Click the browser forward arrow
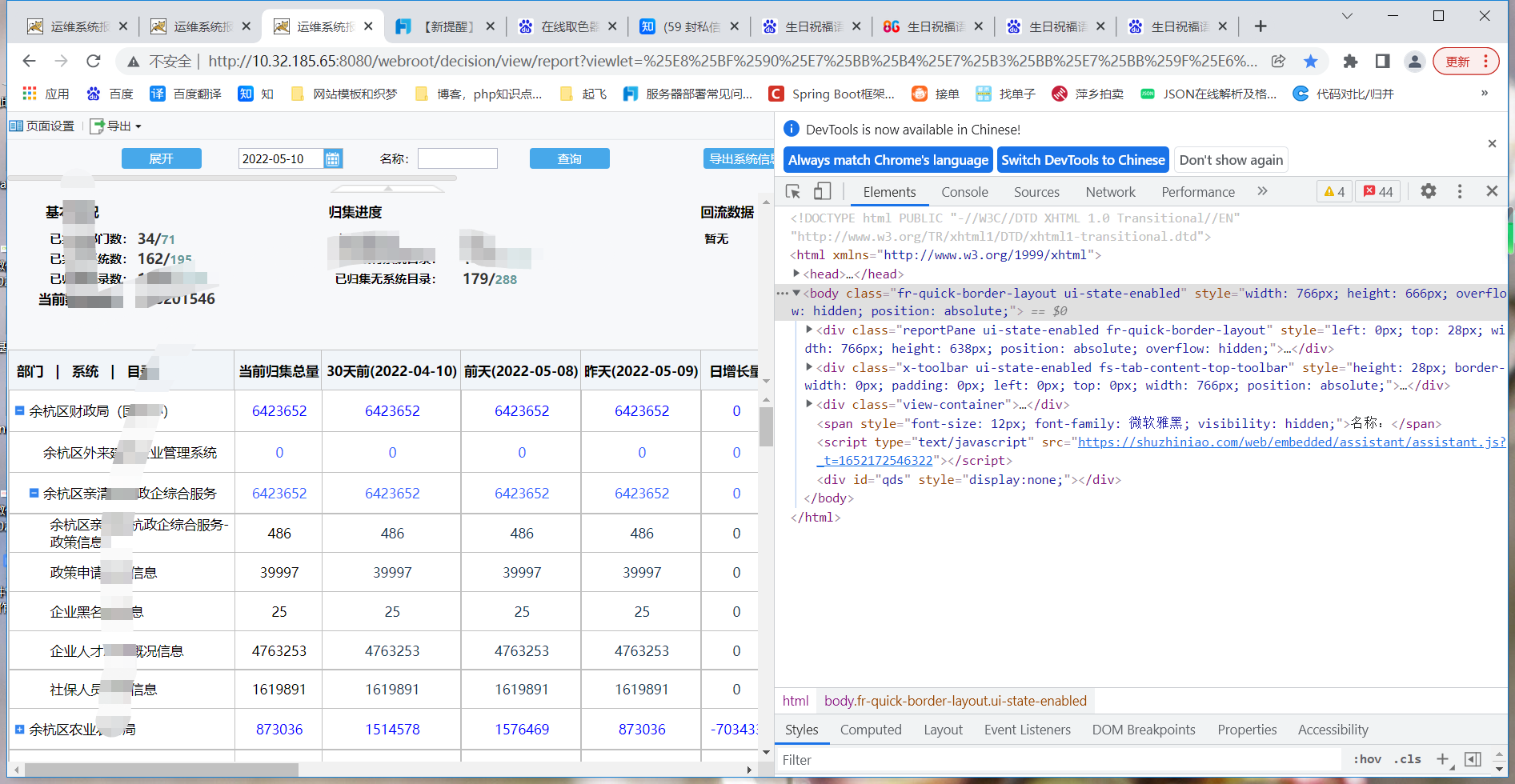The height and width of the screenshot is (784, 1515). [x=62, y=61]
